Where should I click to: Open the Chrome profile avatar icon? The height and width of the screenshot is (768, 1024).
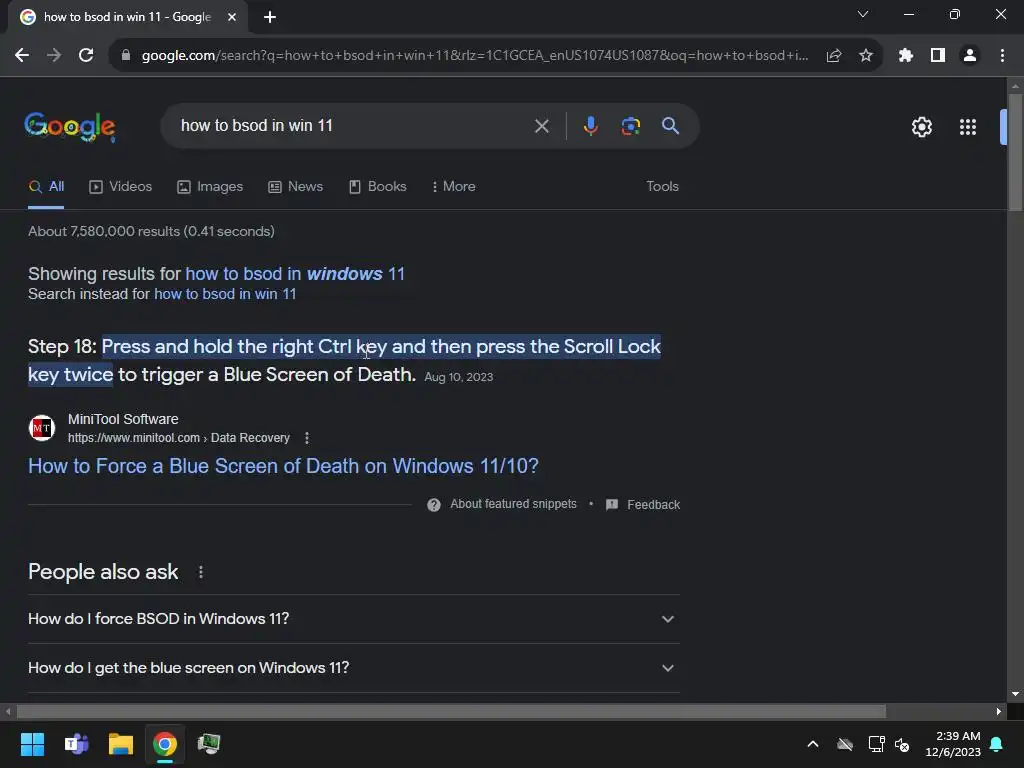[x=970, y=56]
